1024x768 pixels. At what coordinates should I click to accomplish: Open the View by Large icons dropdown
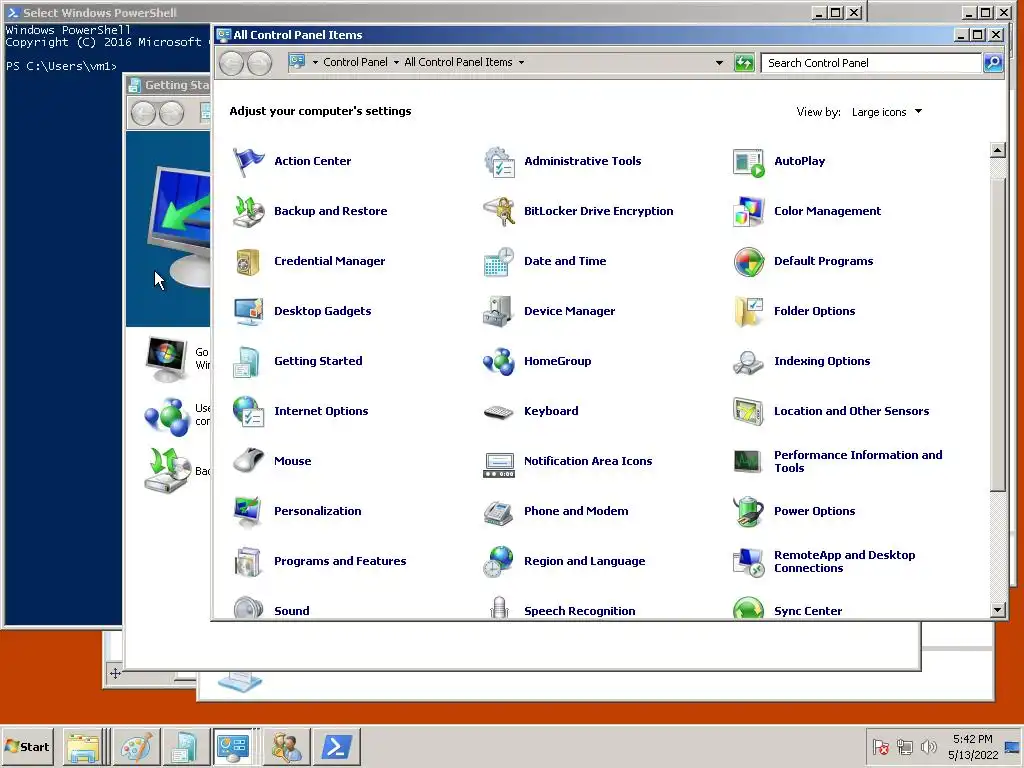point(887,112)
